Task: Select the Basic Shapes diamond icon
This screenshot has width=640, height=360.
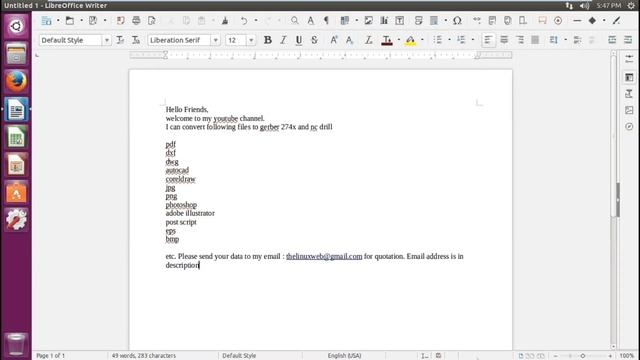Action: [592, 20]
